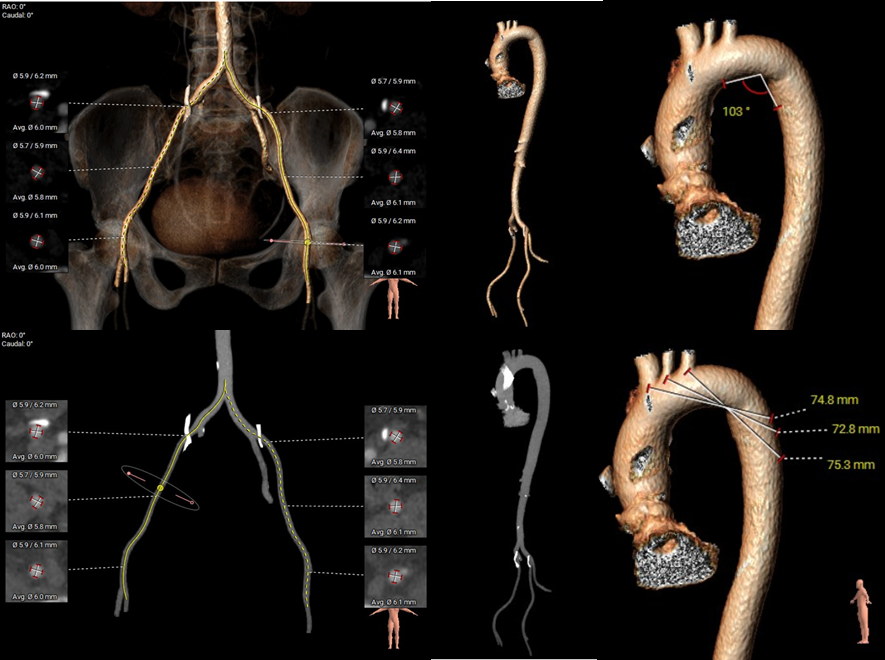Screen dimensions: 885x660
Task: Click the 74.8 mm distance label
Action: (834, 400)
